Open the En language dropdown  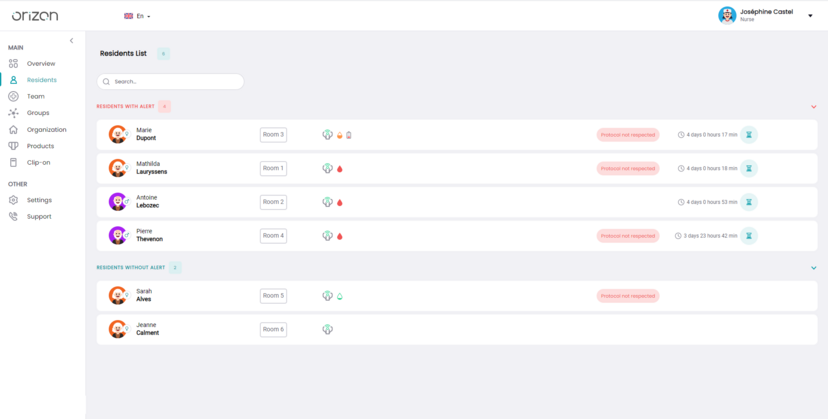coord(137,16)
